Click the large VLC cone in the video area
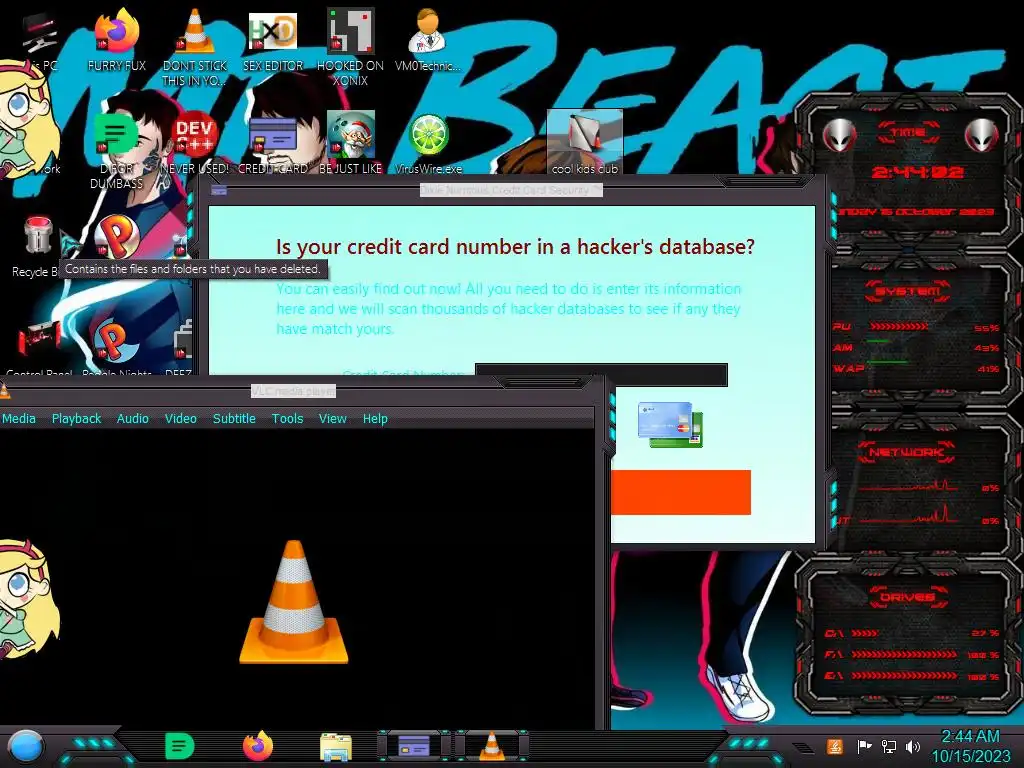The width and height of the screenshot is (1024, 768). [293, 602]
